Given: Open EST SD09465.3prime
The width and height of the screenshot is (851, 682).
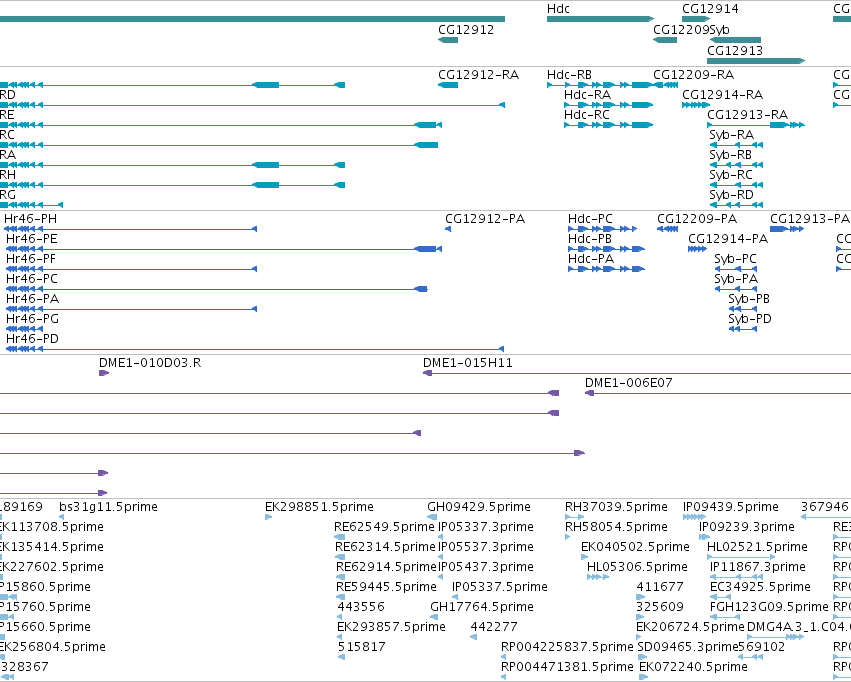Looking at the screenshot, I should point(688,648).
